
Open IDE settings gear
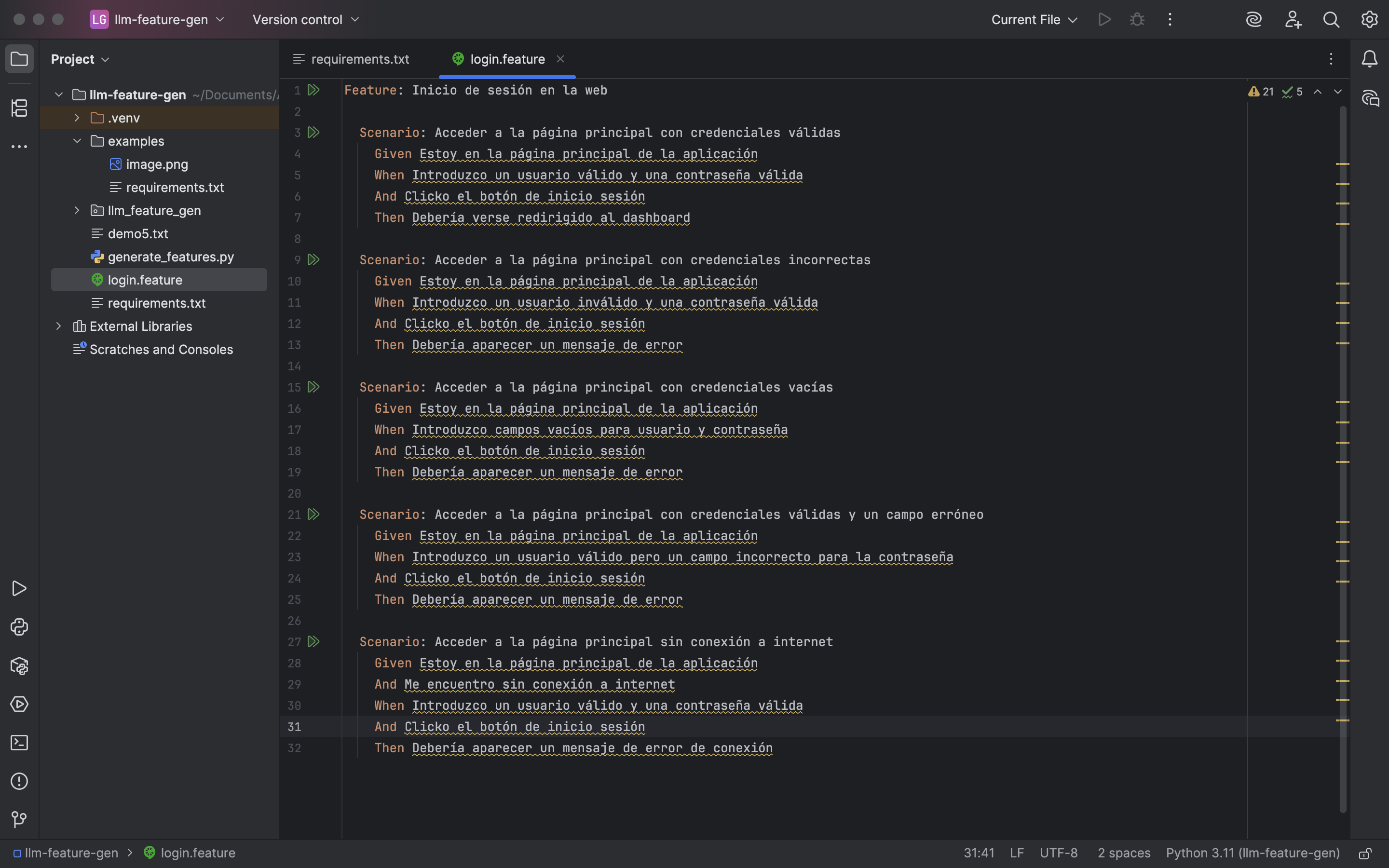point(1370,19)
